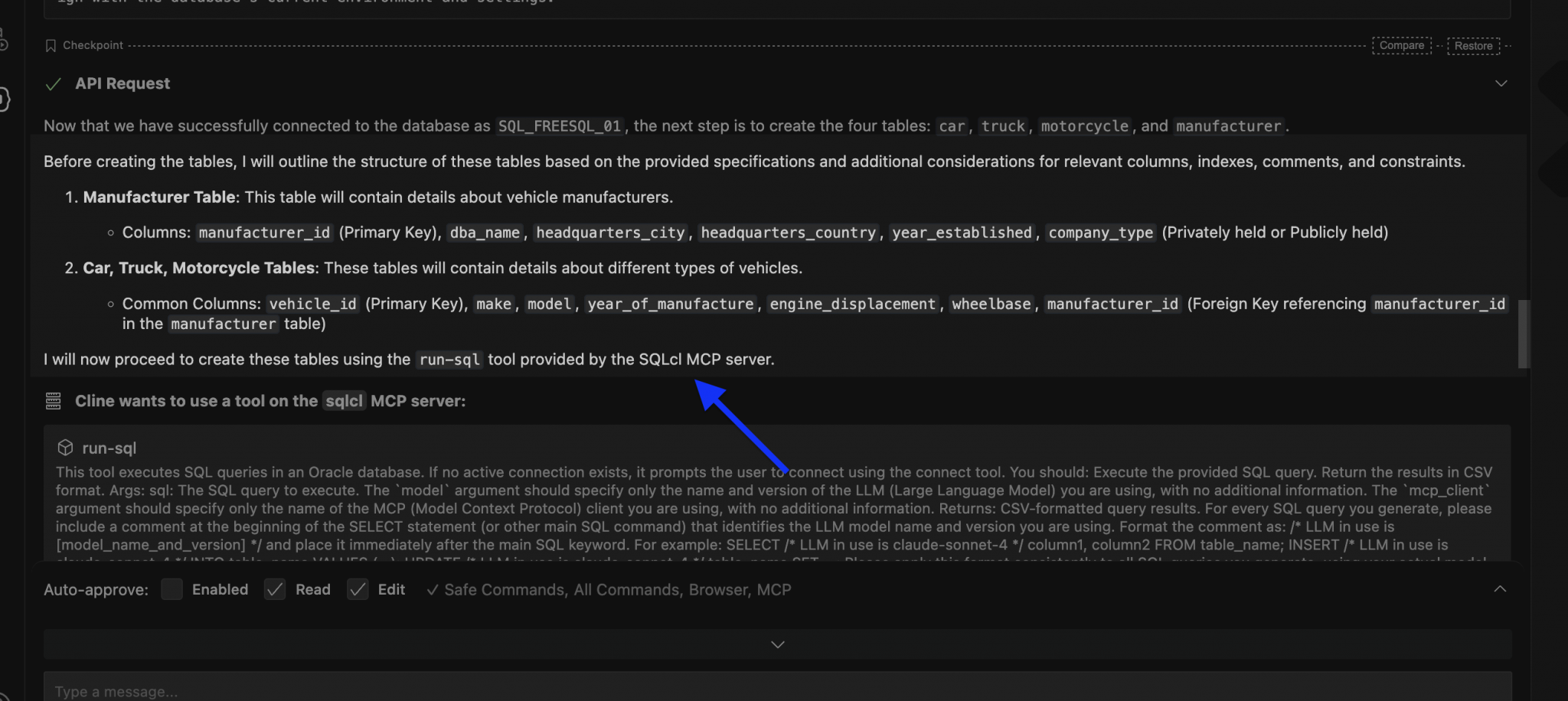This screenshot has width=1568, height=701.
Task: Click the Restore button on the Checkpoint row
Action: click(1473, 45)
